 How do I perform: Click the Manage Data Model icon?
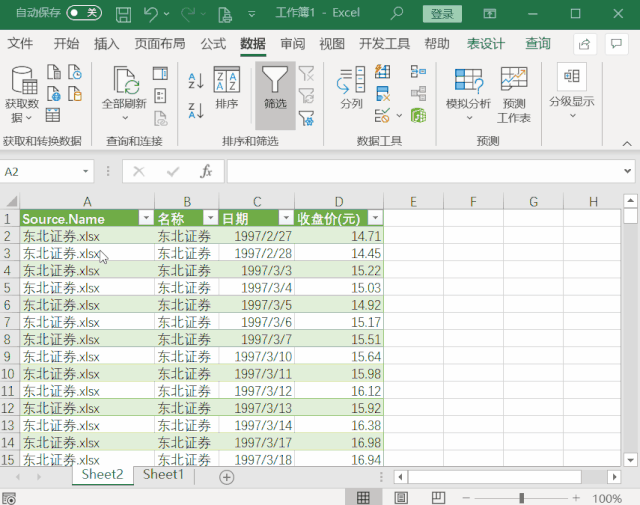click(418, 116)
